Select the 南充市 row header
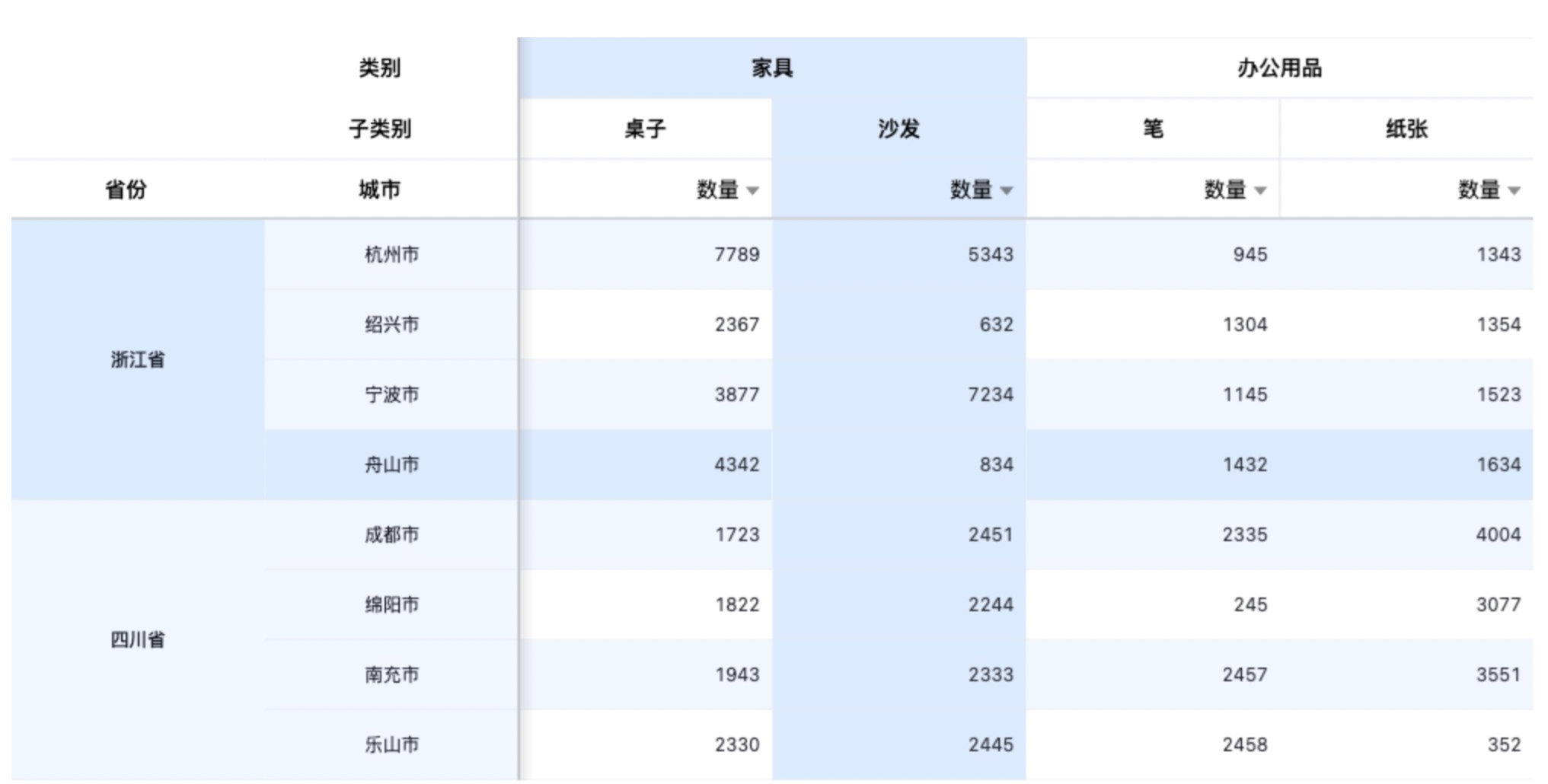 tap(391, 674)
